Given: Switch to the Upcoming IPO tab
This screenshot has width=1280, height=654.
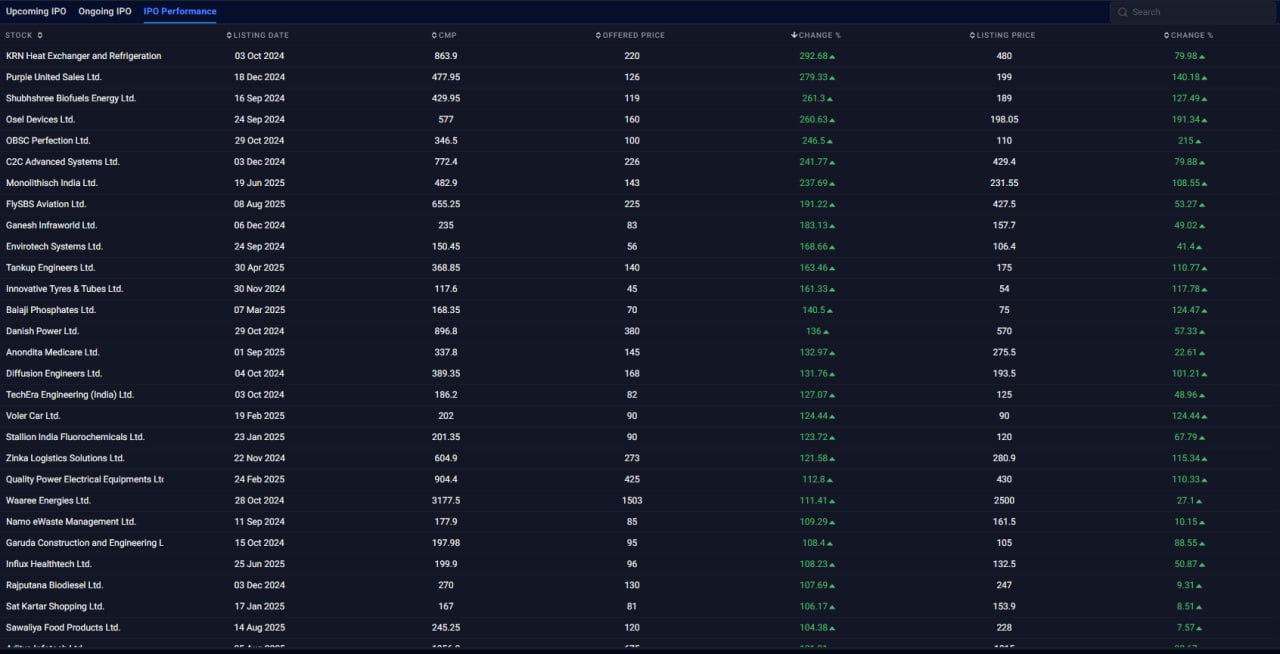Looking at the screenshot, I should [x=36, y=12].
